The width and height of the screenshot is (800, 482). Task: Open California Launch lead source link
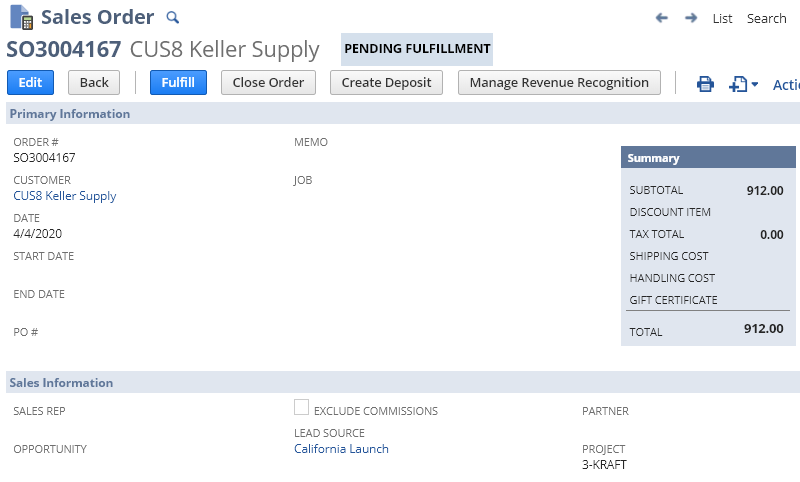341,449
